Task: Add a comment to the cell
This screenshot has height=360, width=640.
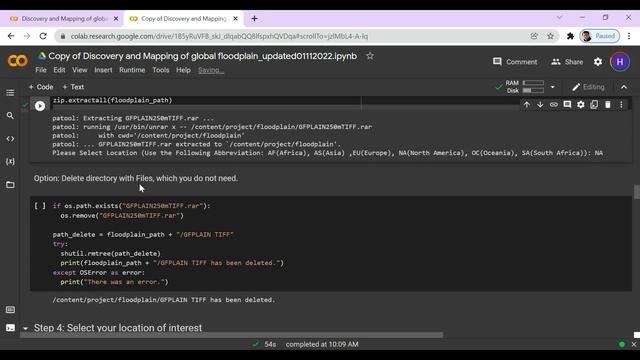Action: point(567,105)
